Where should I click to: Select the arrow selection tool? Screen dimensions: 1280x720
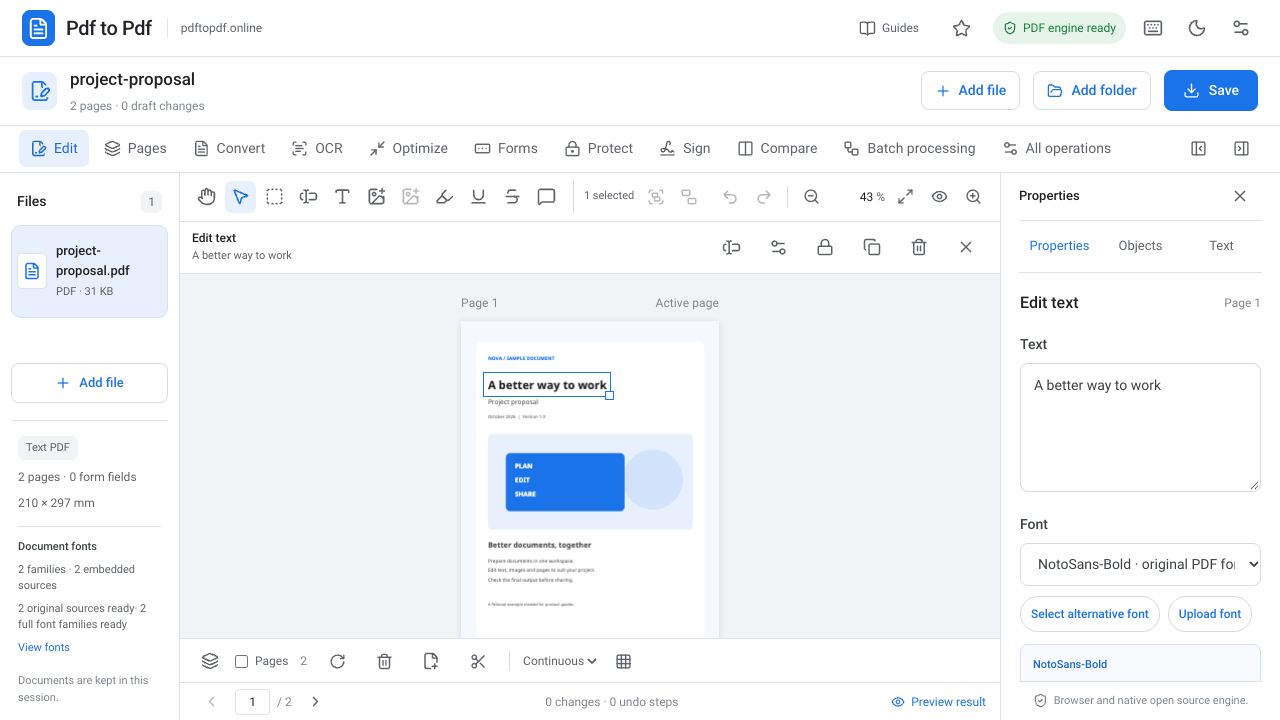click(x=240, y=197)
